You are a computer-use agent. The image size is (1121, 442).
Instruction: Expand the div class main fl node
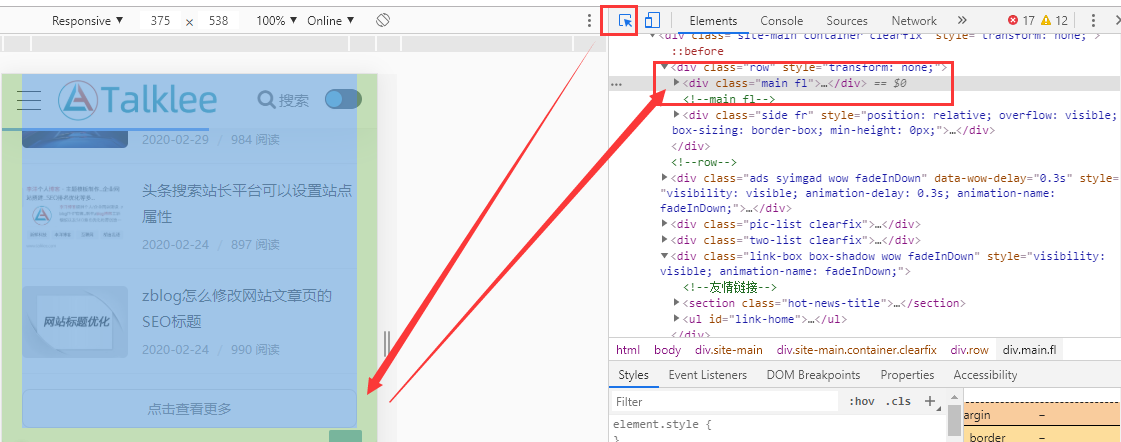pyautogui.click(x=677, y=83)
